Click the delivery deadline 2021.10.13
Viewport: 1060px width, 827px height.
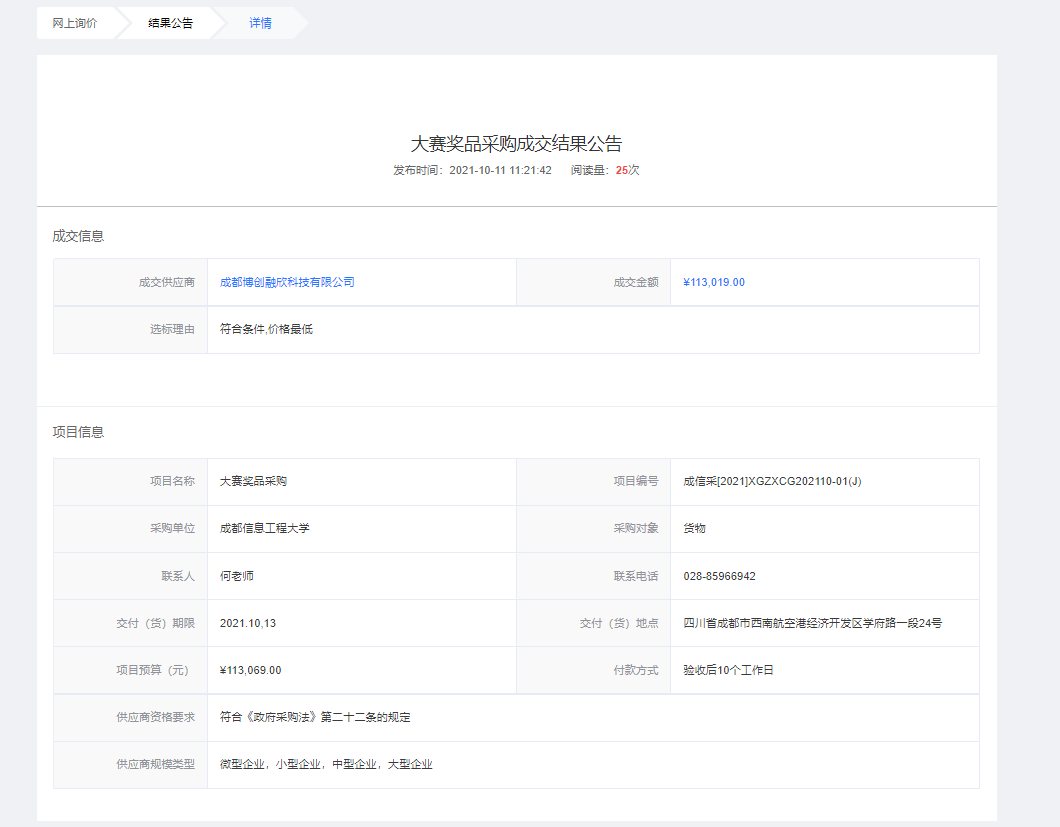pos(247,623)
